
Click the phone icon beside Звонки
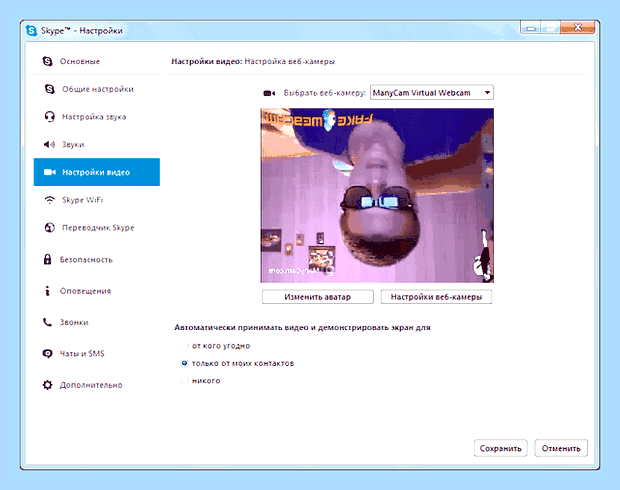tap(47, 322)
